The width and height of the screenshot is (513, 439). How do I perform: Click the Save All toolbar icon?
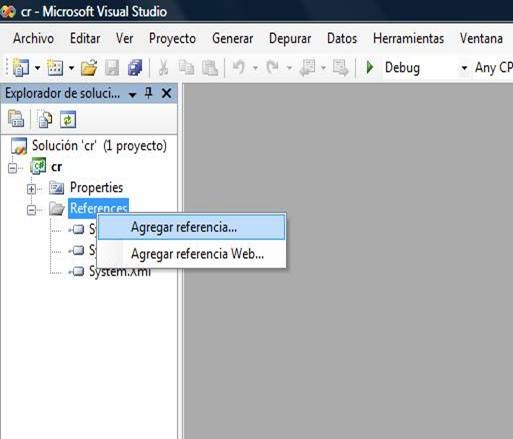(x=135, y=68)
